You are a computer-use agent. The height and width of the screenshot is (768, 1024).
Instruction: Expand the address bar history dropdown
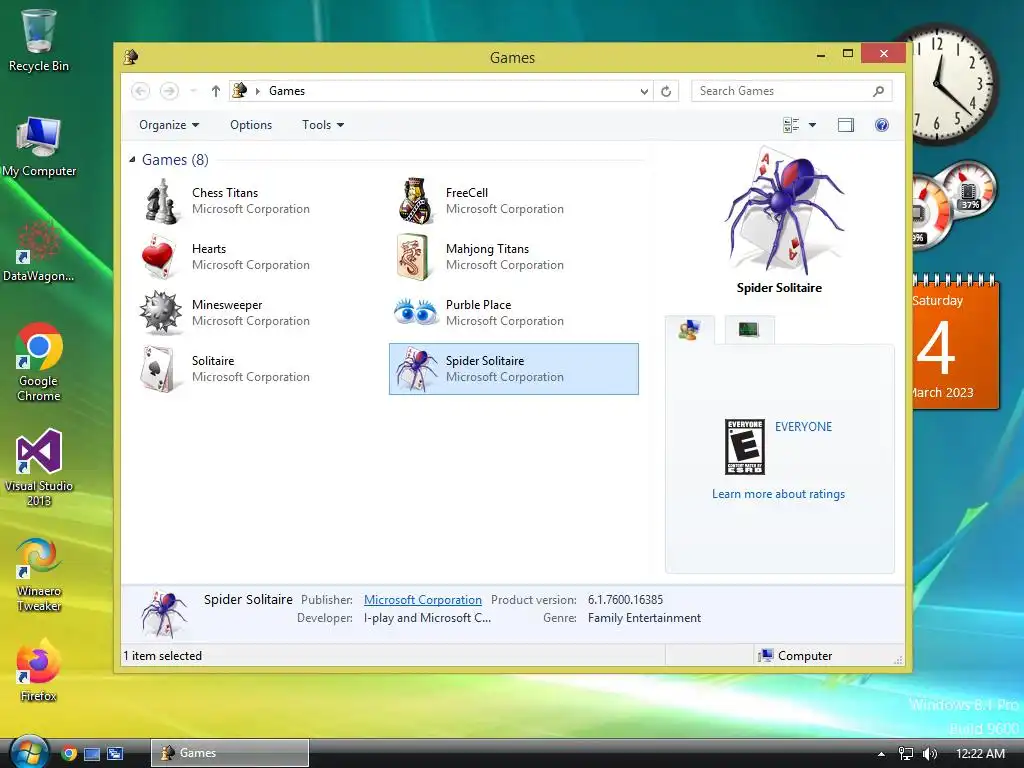click(x=644, y=91)
